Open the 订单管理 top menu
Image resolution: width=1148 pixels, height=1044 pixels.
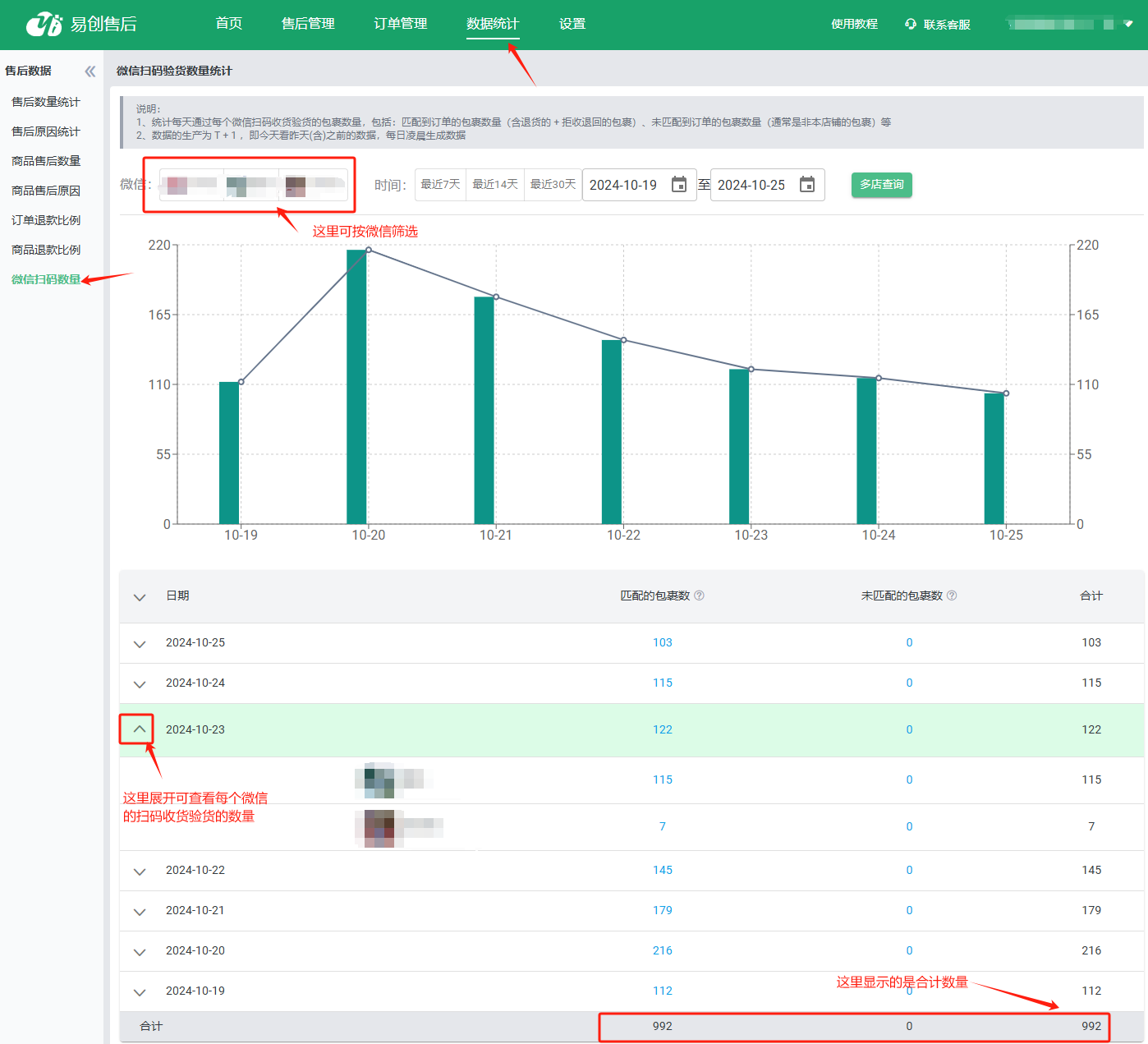[400, 24]
